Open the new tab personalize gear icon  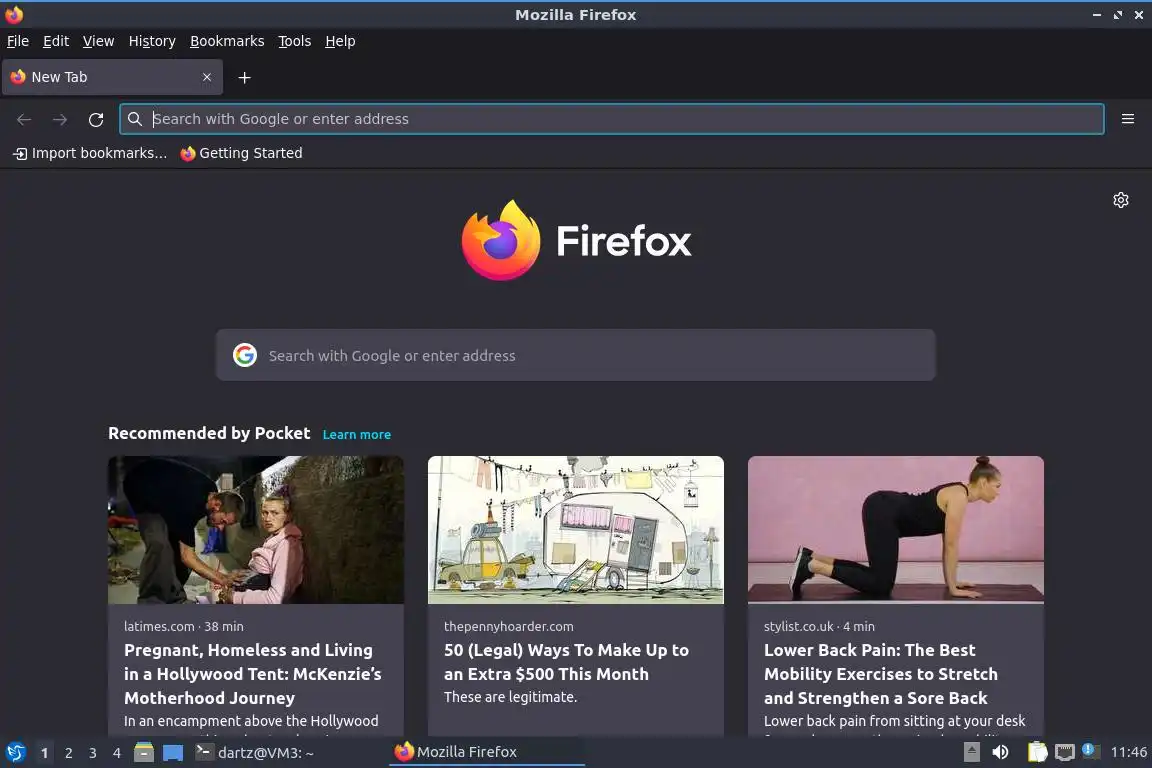[1120, 200]
